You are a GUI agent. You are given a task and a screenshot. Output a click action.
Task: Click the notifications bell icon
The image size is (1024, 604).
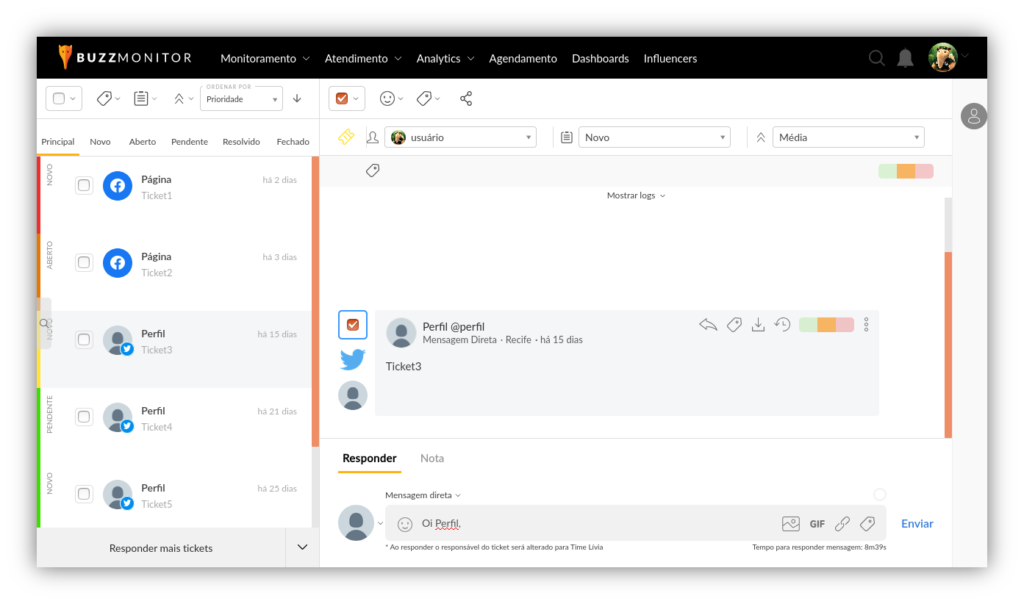click(905, 58)
